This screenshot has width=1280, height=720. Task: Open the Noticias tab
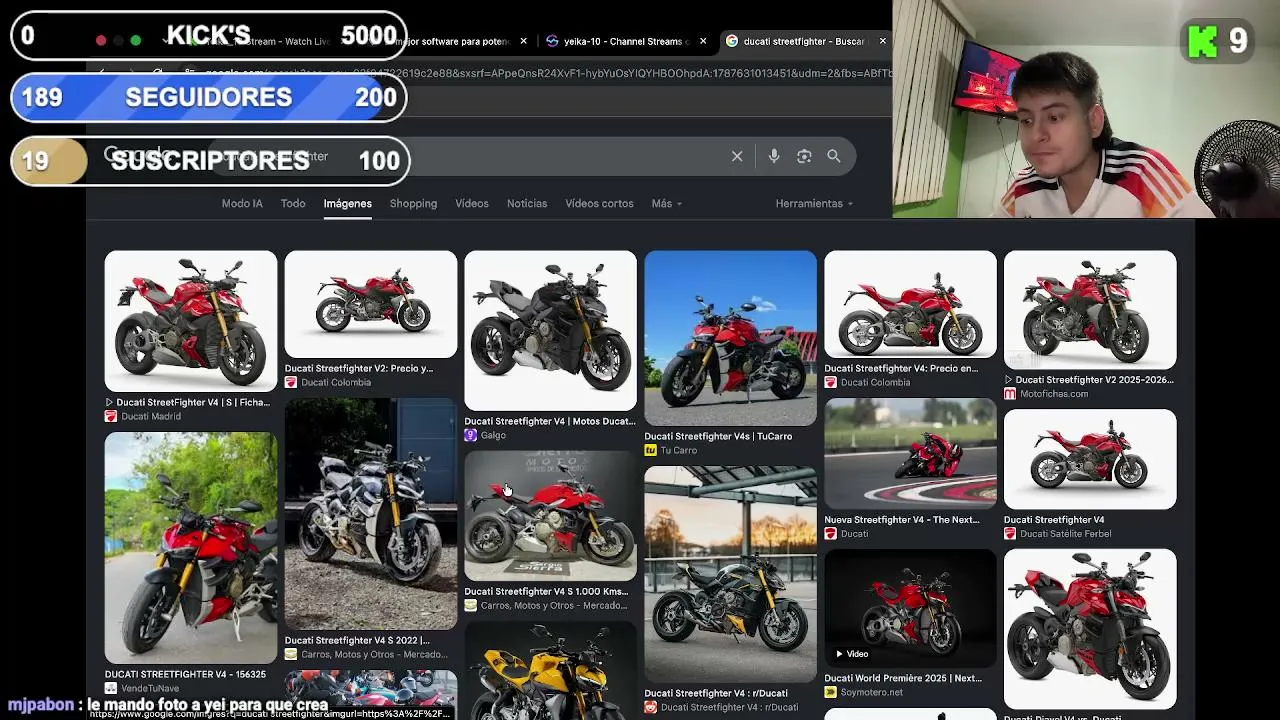click(527, 203)
